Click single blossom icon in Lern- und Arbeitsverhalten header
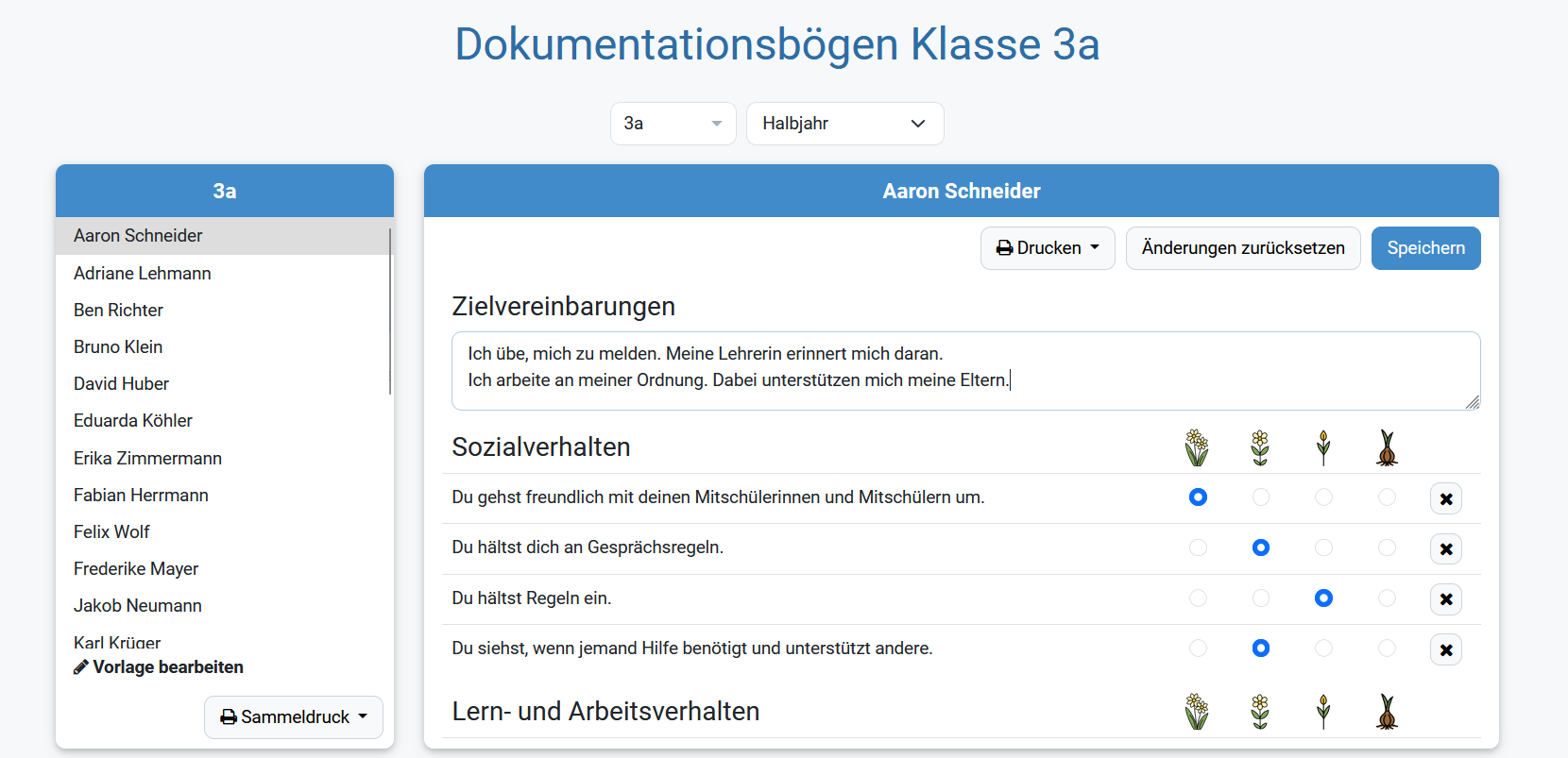 [x=1260, y=712]
